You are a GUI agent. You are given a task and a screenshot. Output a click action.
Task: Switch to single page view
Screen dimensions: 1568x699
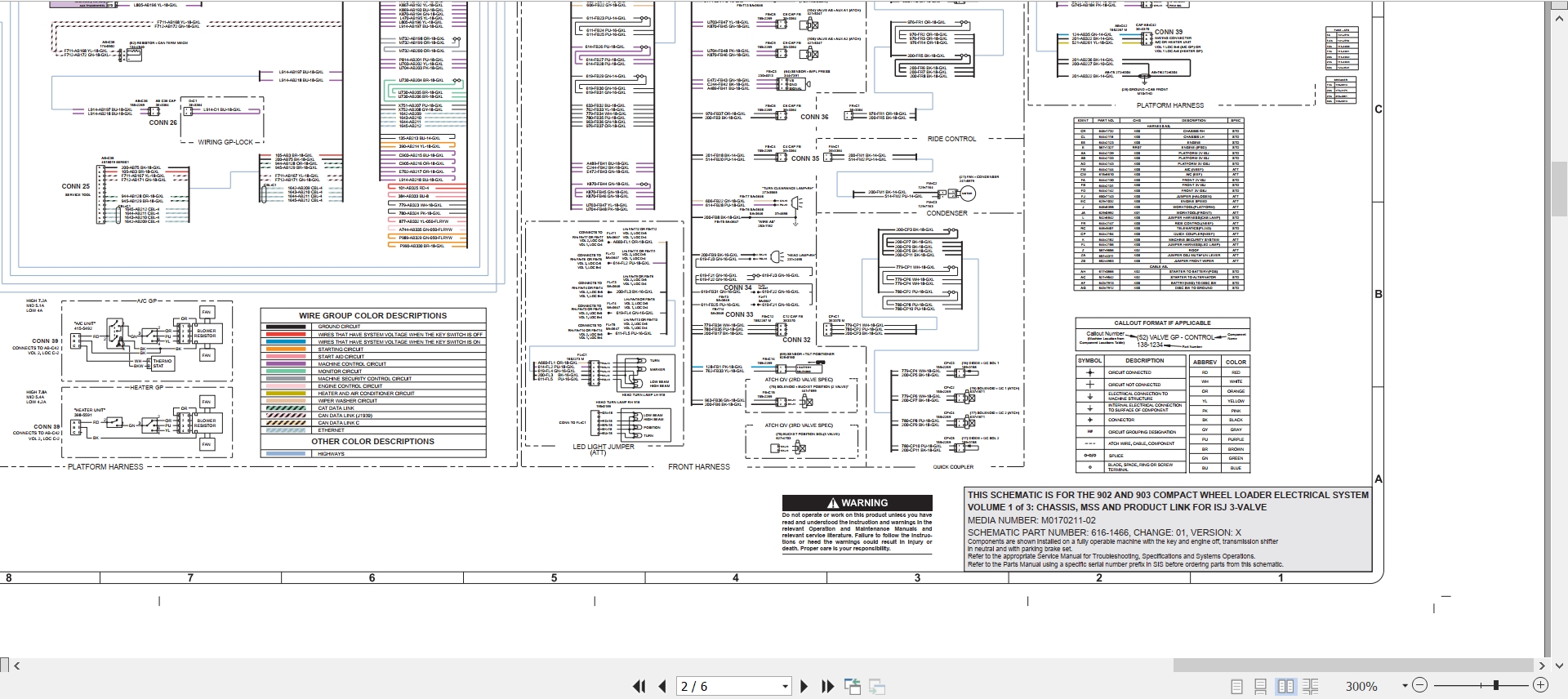point(1237,687)
